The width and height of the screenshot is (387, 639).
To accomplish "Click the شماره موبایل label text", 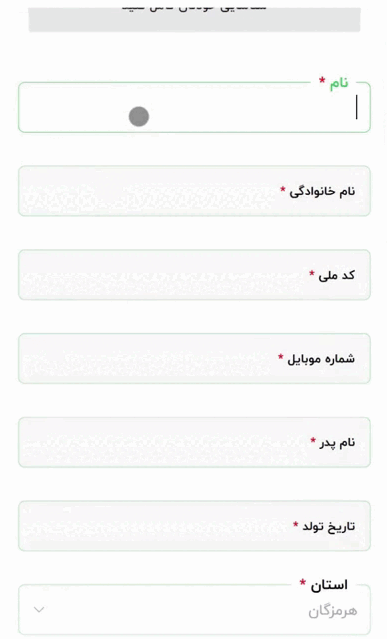I will (321, 359).
